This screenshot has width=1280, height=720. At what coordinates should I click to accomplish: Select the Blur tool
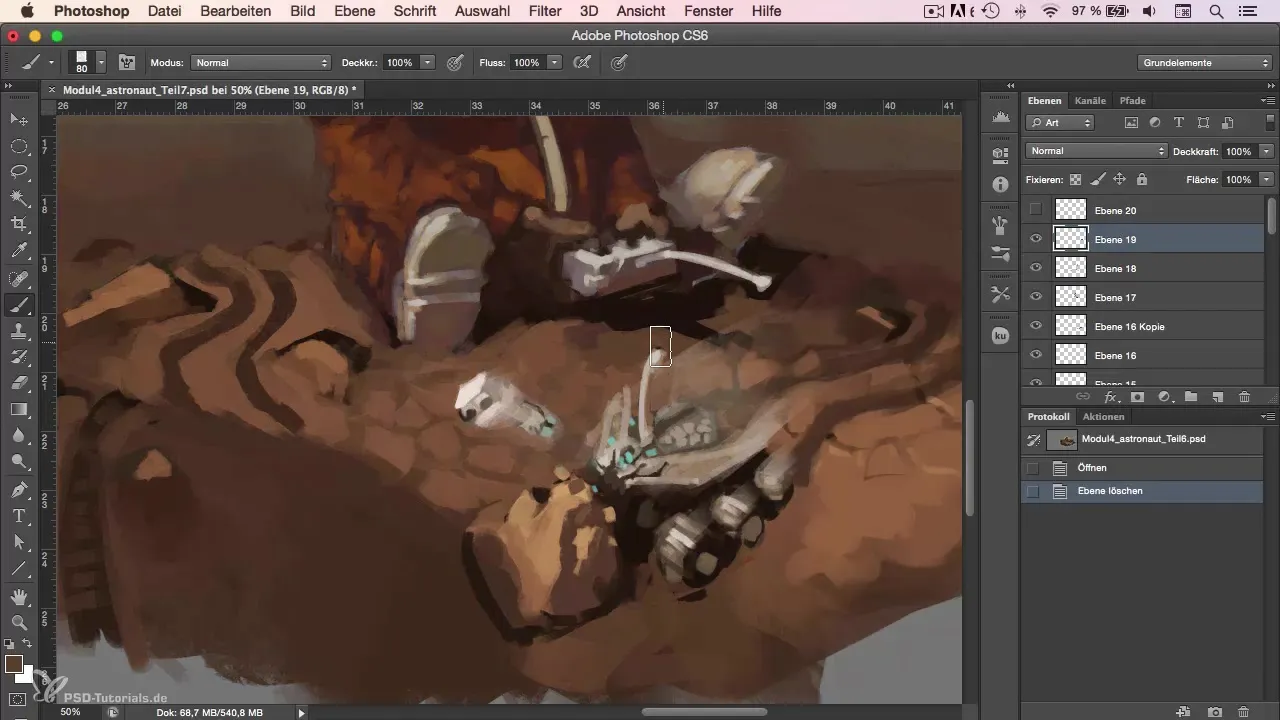pos(19,435)
